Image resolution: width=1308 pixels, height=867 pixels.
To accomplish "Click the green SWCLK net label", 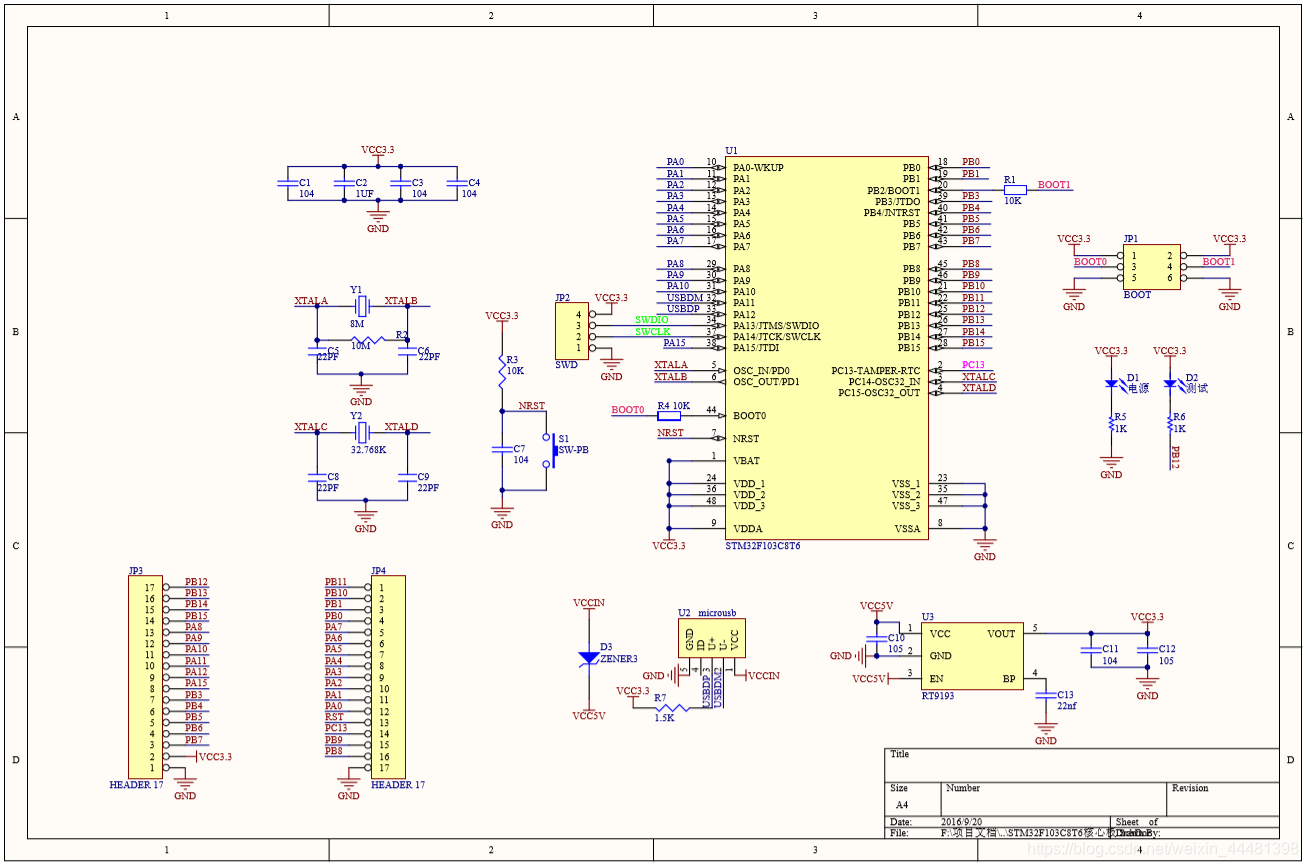I will pyautogui.click(x=652, y=332).
